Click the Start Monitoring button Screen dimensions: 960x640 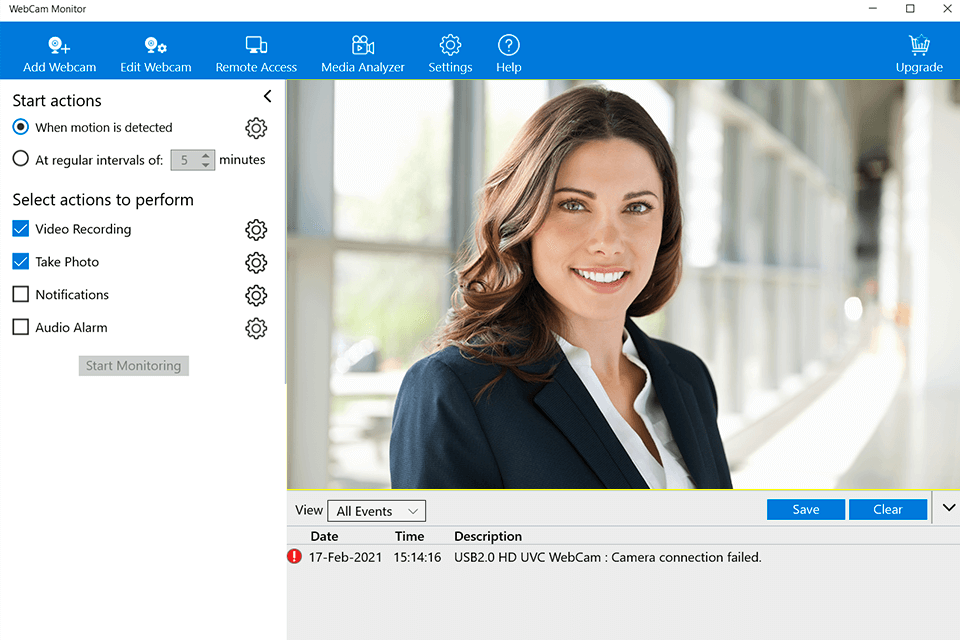[x=133, y=366]
